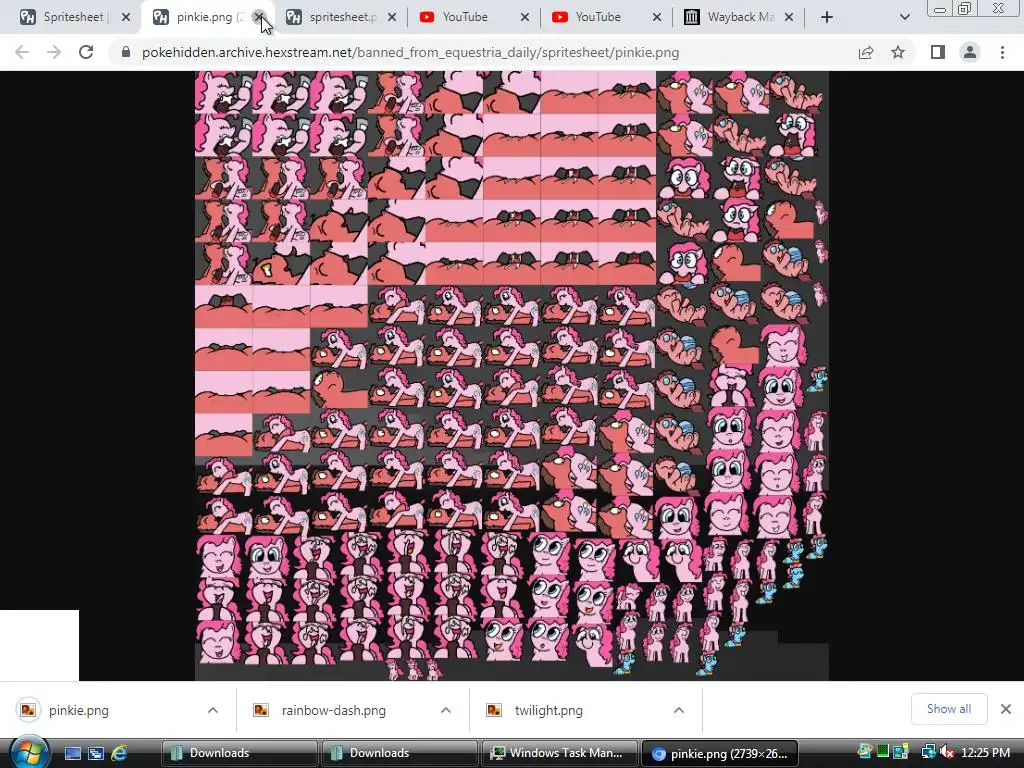Go forward using the browser forward arrow

54,52
